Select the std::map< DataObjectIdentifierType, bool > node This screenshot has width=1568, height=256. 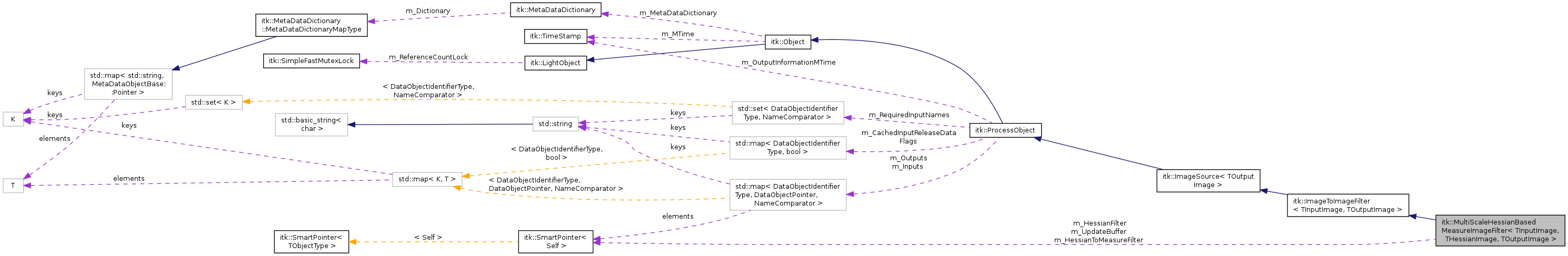pyautogui.click(x=787, y=148)
